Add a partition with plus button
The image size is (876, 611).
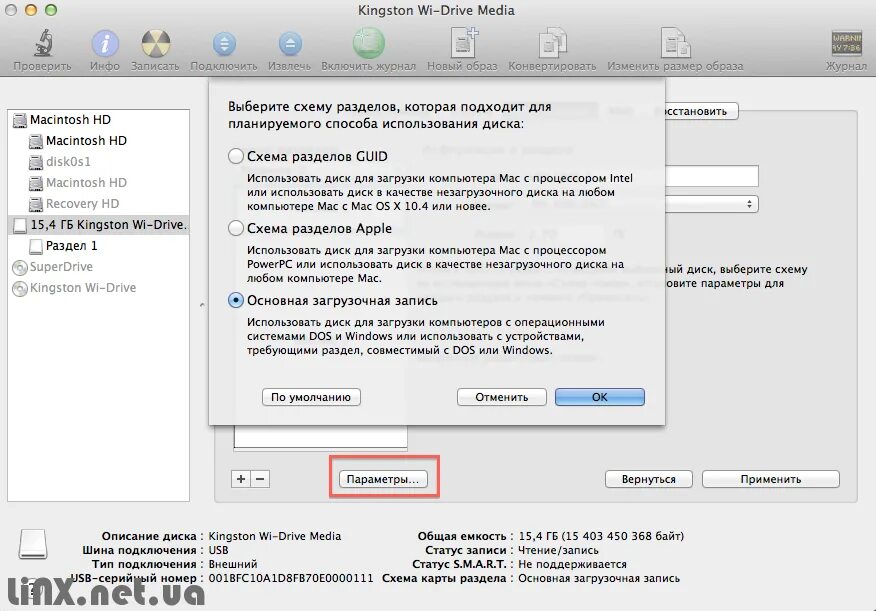[241, 479]
